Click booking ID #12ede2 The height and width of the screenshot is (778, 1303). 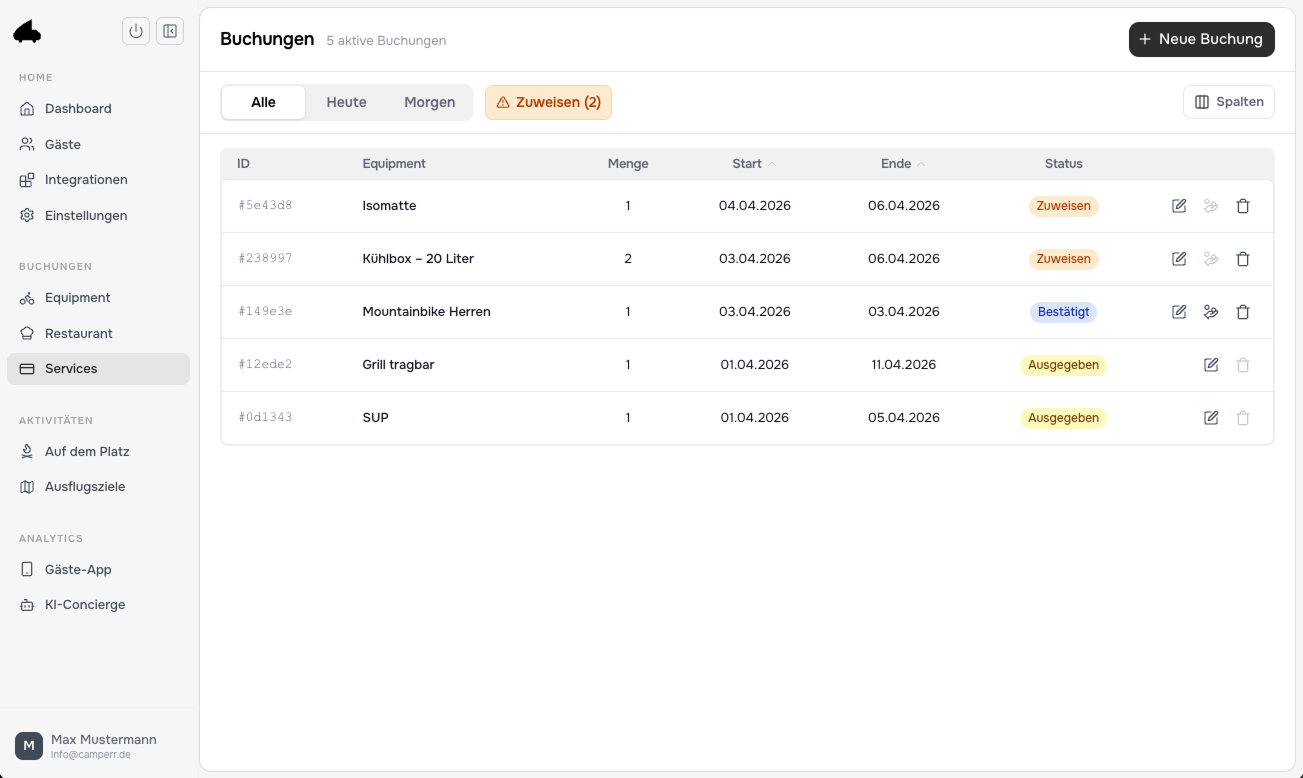pyautogui.click(x=265, y=365)
